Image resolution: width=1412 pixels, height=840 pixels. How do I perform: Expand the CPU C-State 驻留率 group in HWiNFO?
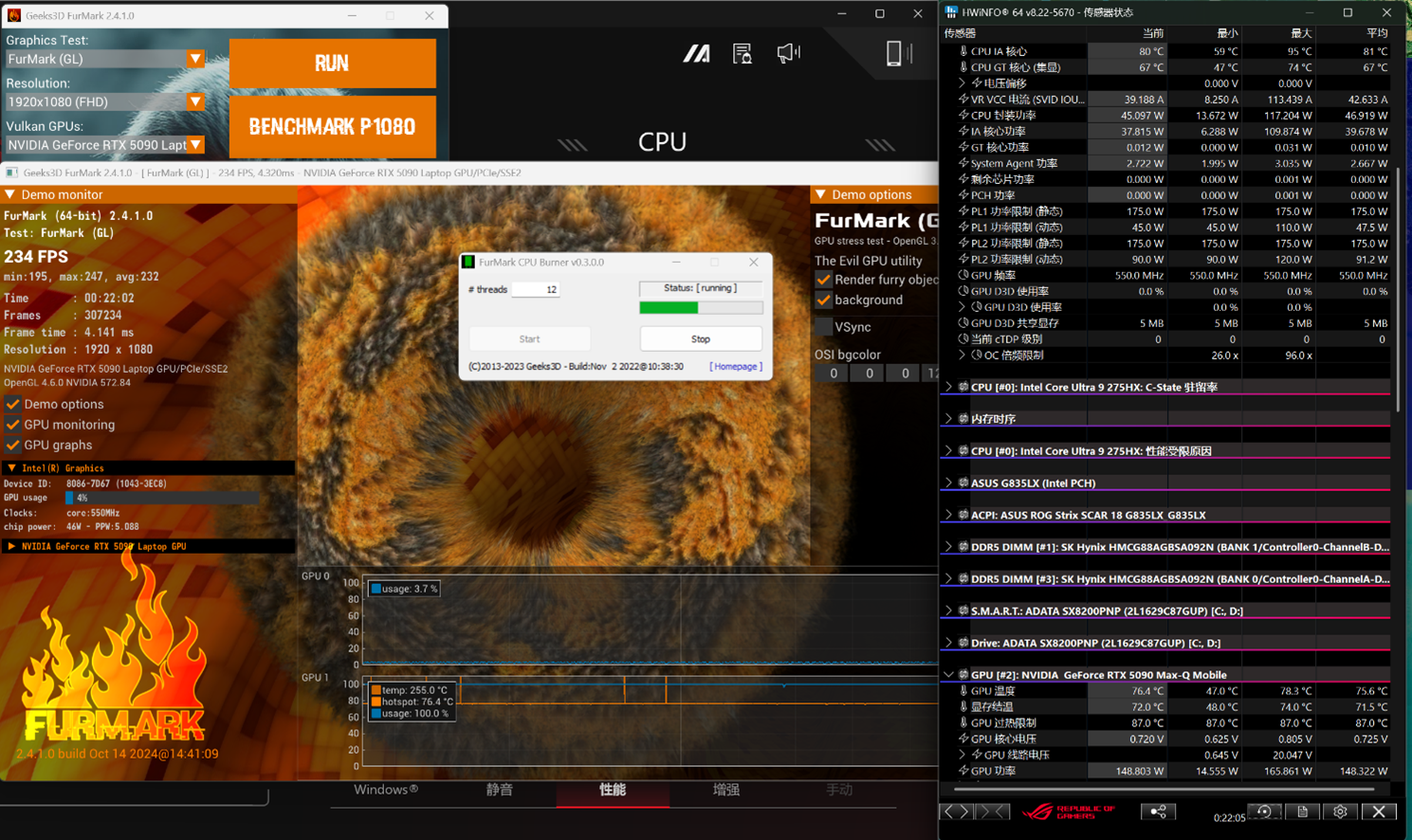[x=948, y=387]
